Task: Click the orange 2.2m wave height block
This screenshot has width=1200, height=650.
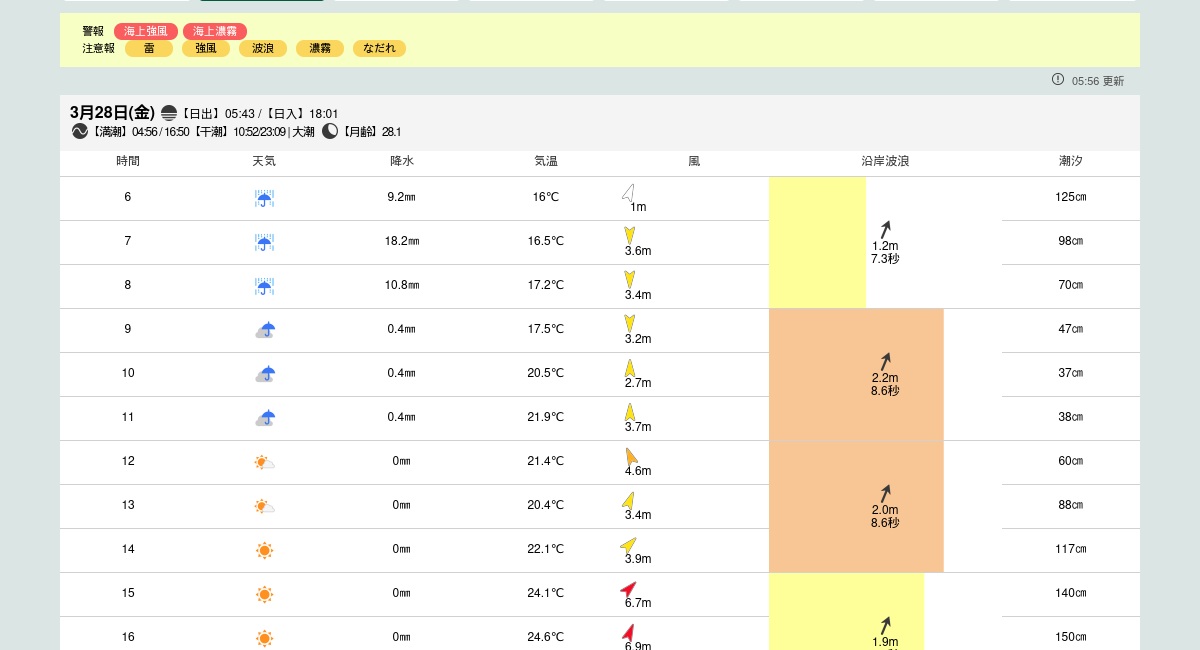Action: tap(856, 375)
